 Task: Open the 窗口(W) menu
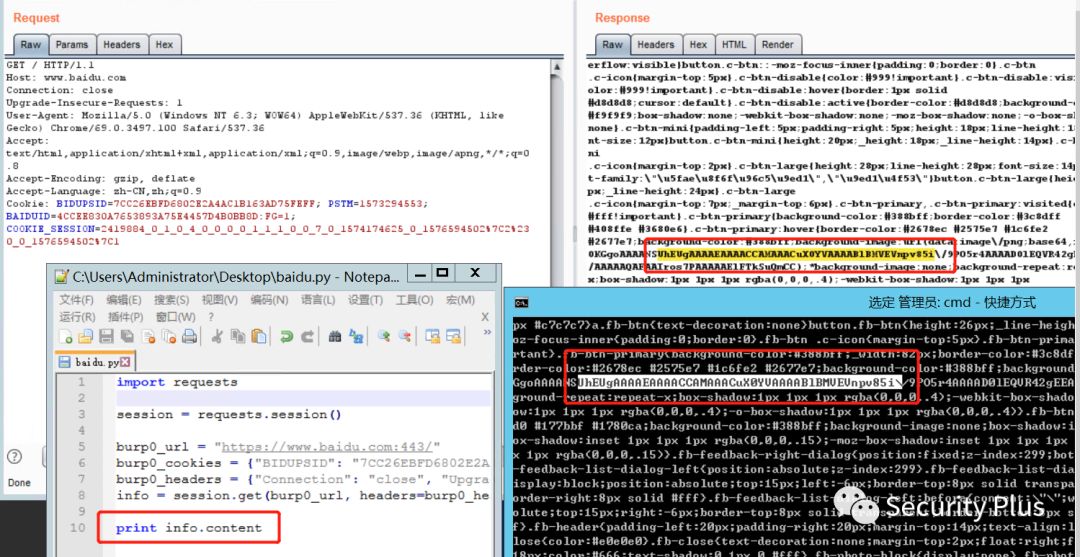coord(176,317)
